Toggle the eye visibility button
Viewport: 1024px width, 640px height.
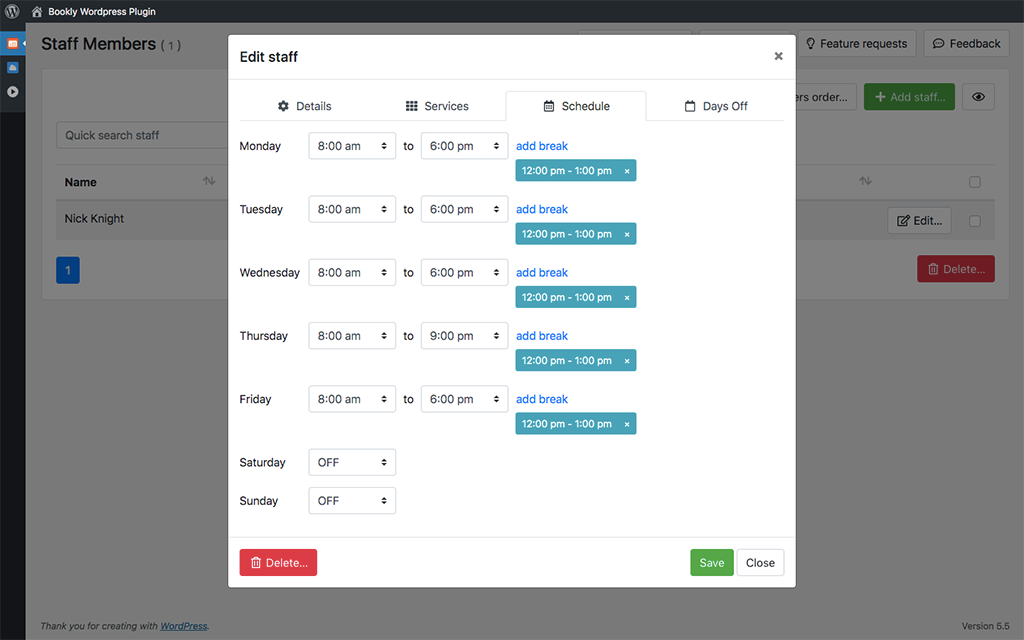click(x=978, y=97)
